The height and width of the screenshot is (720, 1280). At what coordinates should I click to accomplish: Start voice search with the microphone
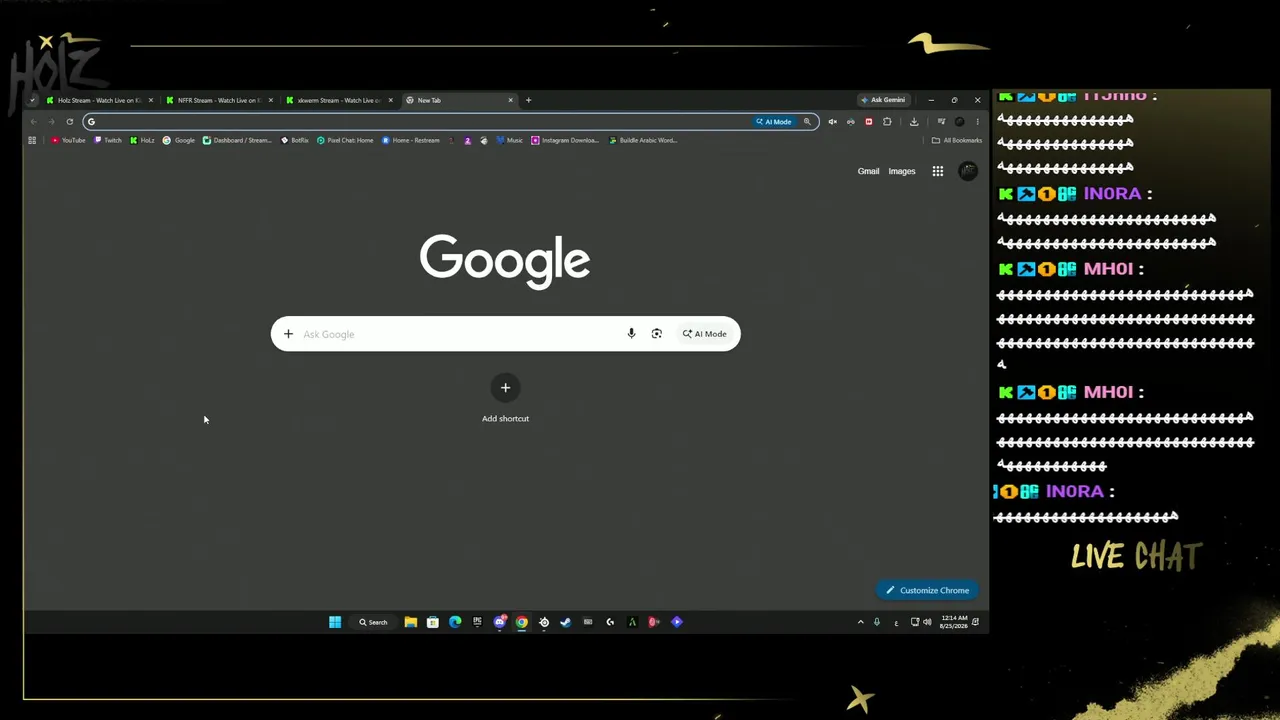point(631,334)
